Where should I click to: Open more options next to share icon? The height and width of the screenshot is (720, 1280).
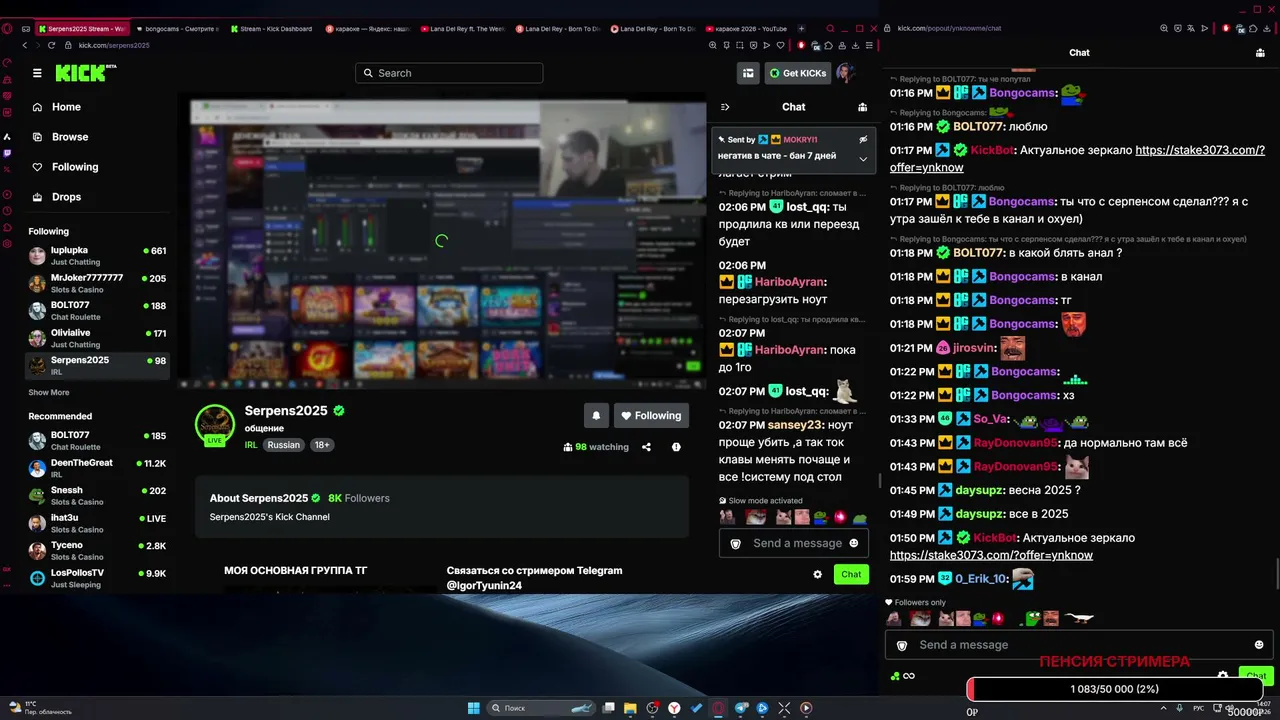pos(676,447)
